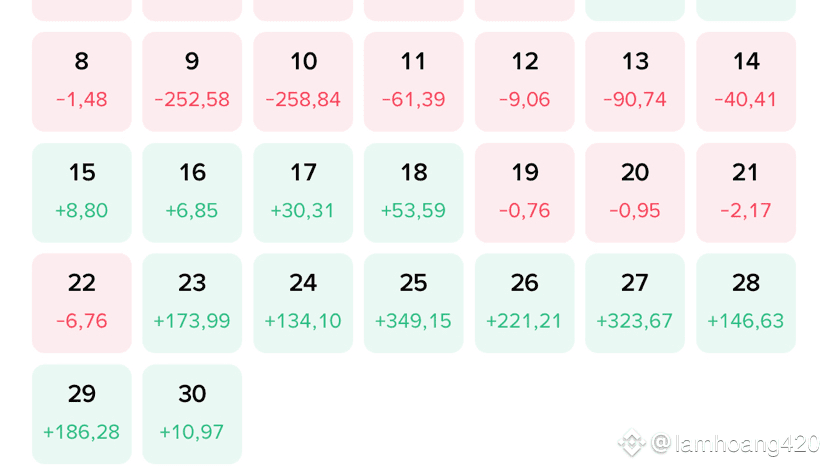
Task: Open the @lamhoang420 watermark username
Action: [x=736, y=443]
